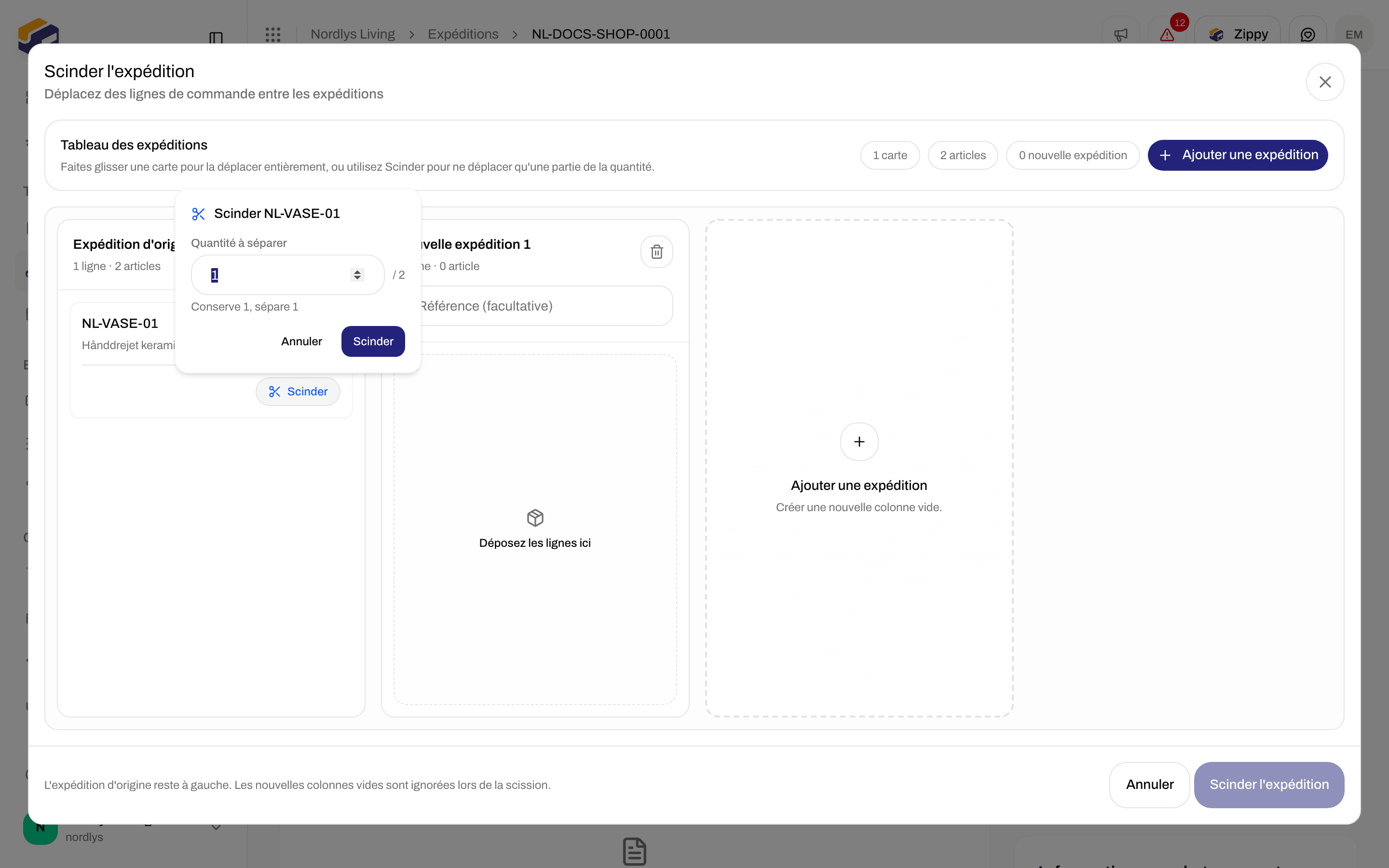The height and width of the screenshot is (868, 1389).
Task: Click Scinder l'expédition submit button
Action: tap(1269, 785)
